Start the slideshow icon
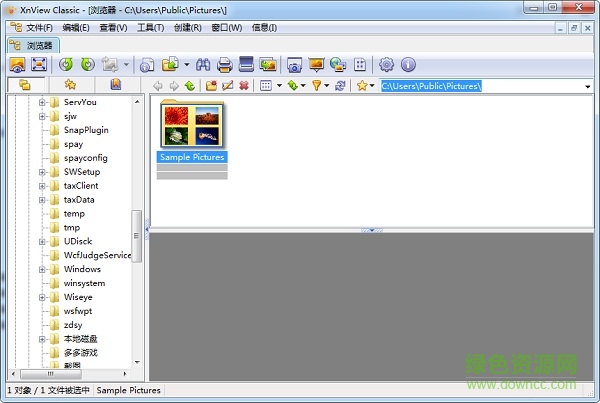 pyautogui.click(x=316, y=64)
